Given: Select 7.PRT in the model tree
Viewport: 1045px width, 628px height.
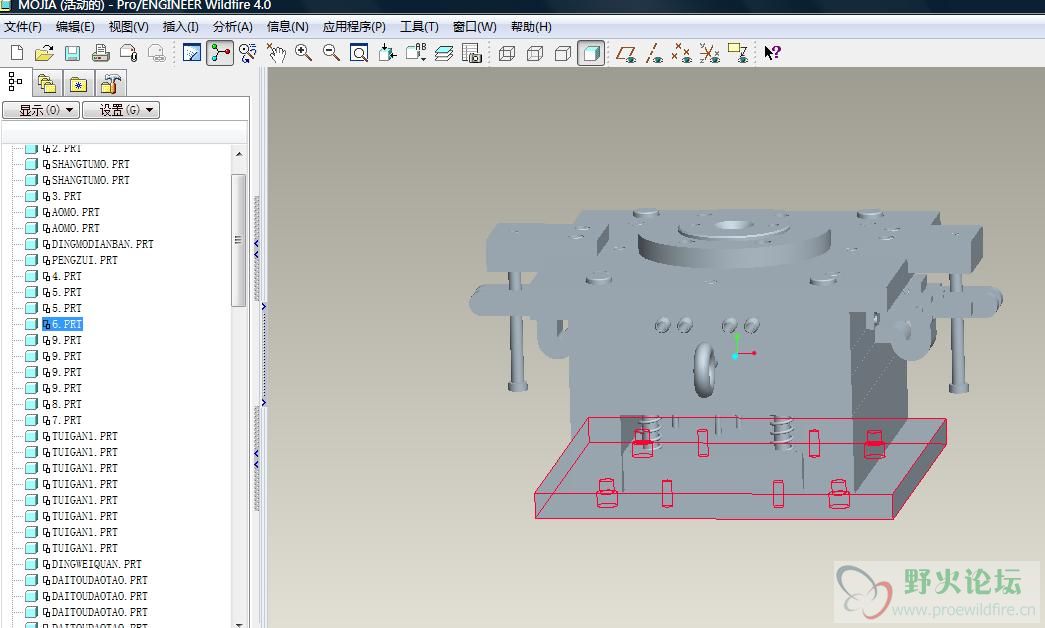Looking at the screenshot, I should point(67,420).
